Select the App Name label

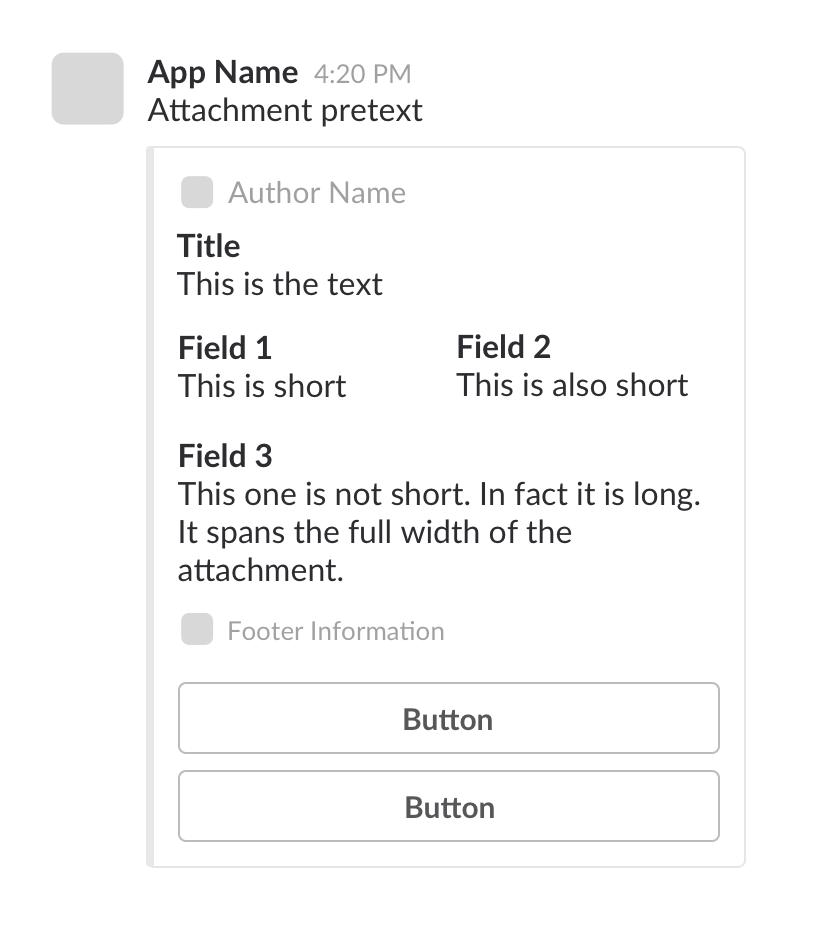pyautogui.click(x=222, y=72)
